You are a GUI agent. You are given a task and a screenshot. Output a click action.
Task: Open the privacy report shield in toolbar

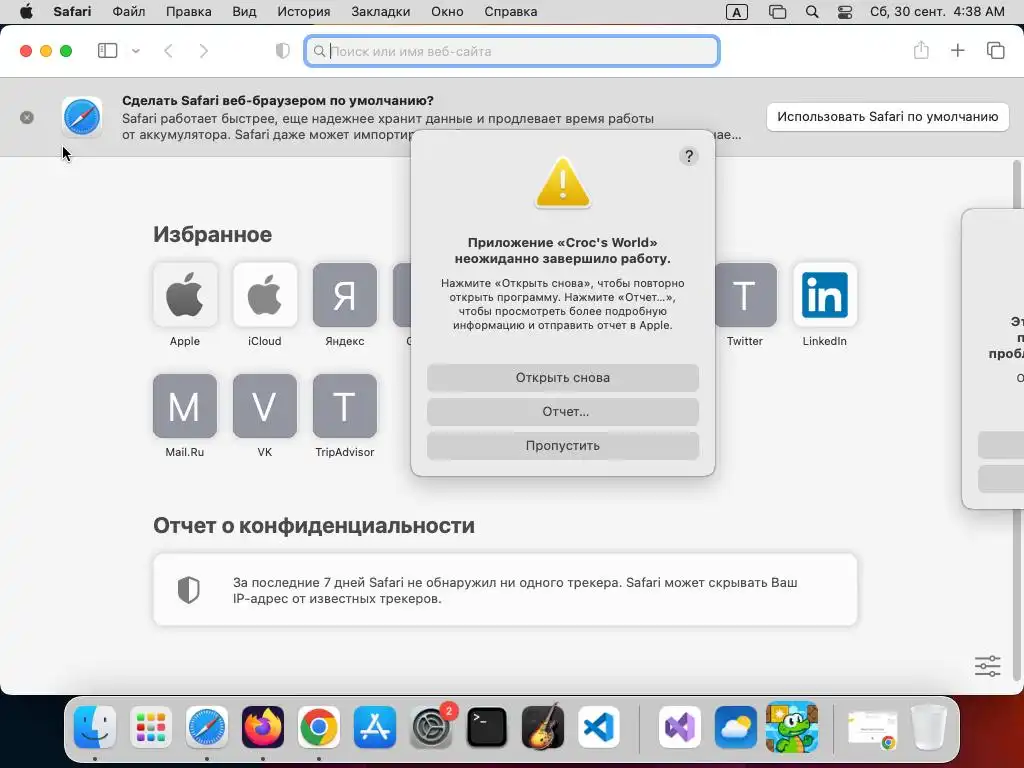pyautogui.click(x=282, y=51)
